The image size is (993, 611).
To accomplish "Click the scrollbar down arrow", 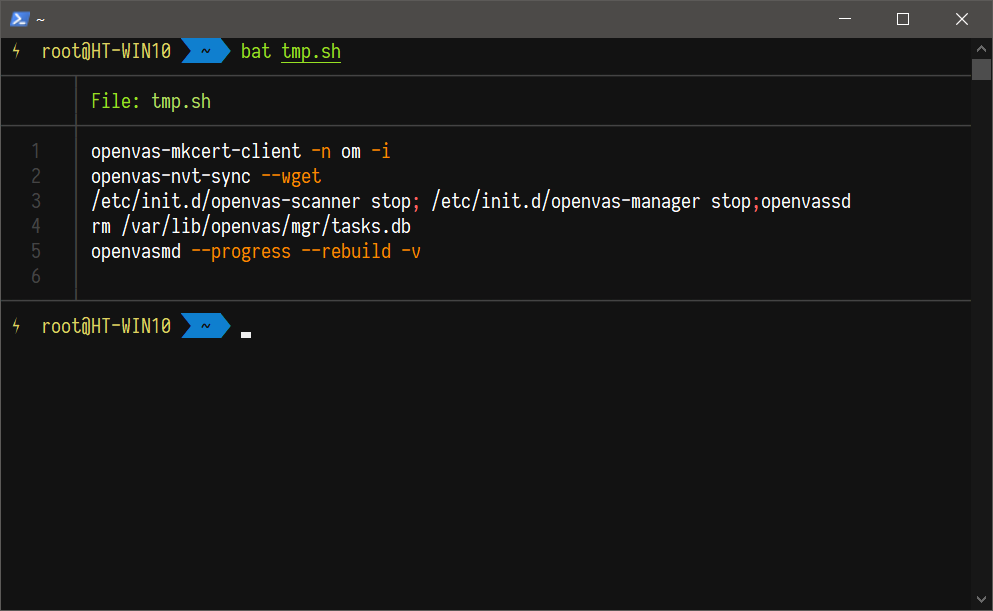I will coord(981,600).
